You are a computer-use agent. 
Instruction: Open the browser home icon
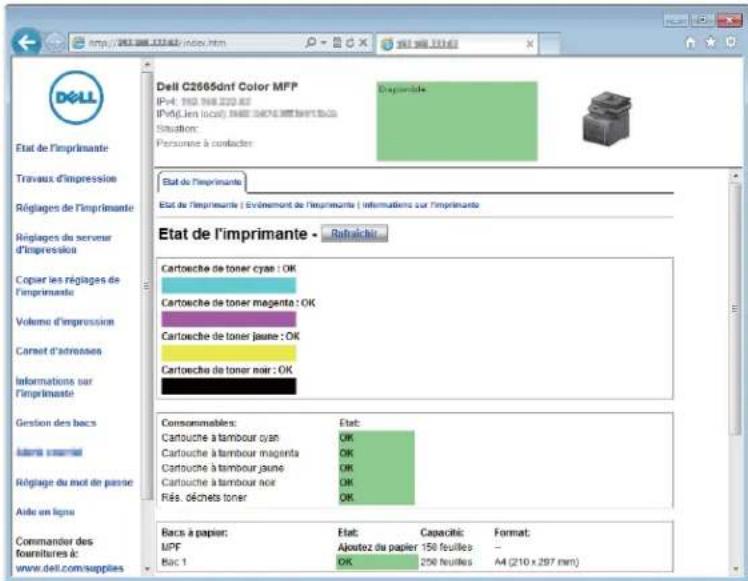690,42
